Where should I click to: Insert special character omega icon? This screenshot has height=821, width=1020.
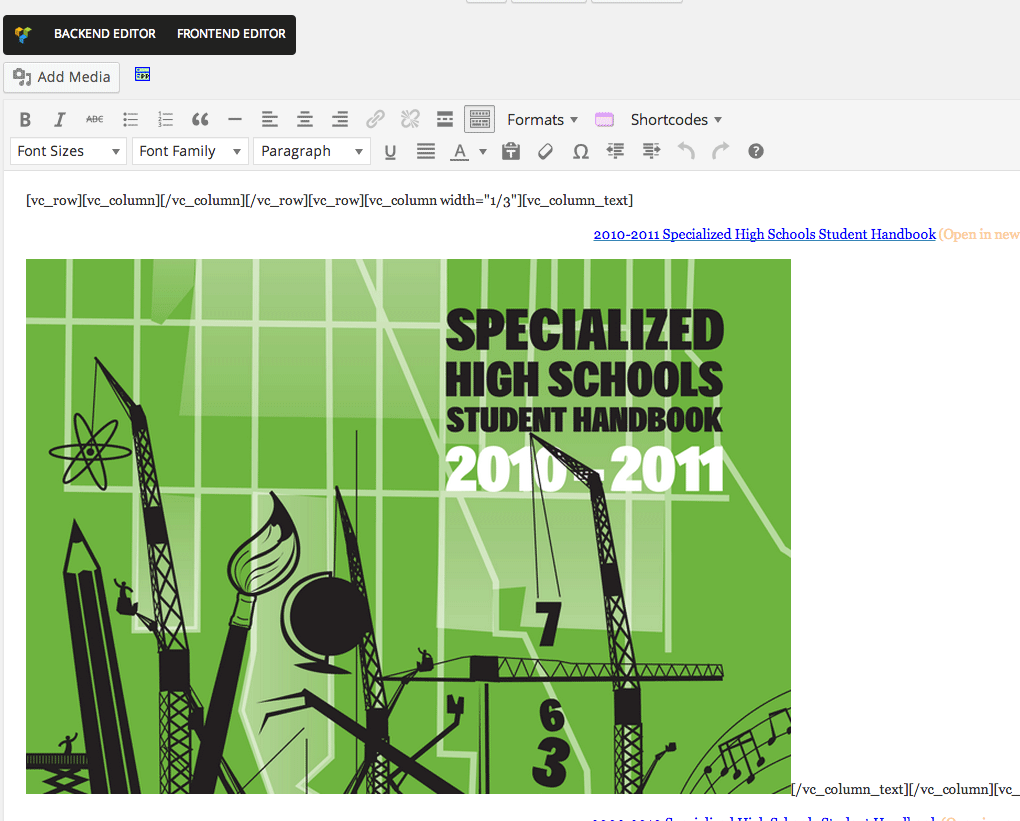580,152
